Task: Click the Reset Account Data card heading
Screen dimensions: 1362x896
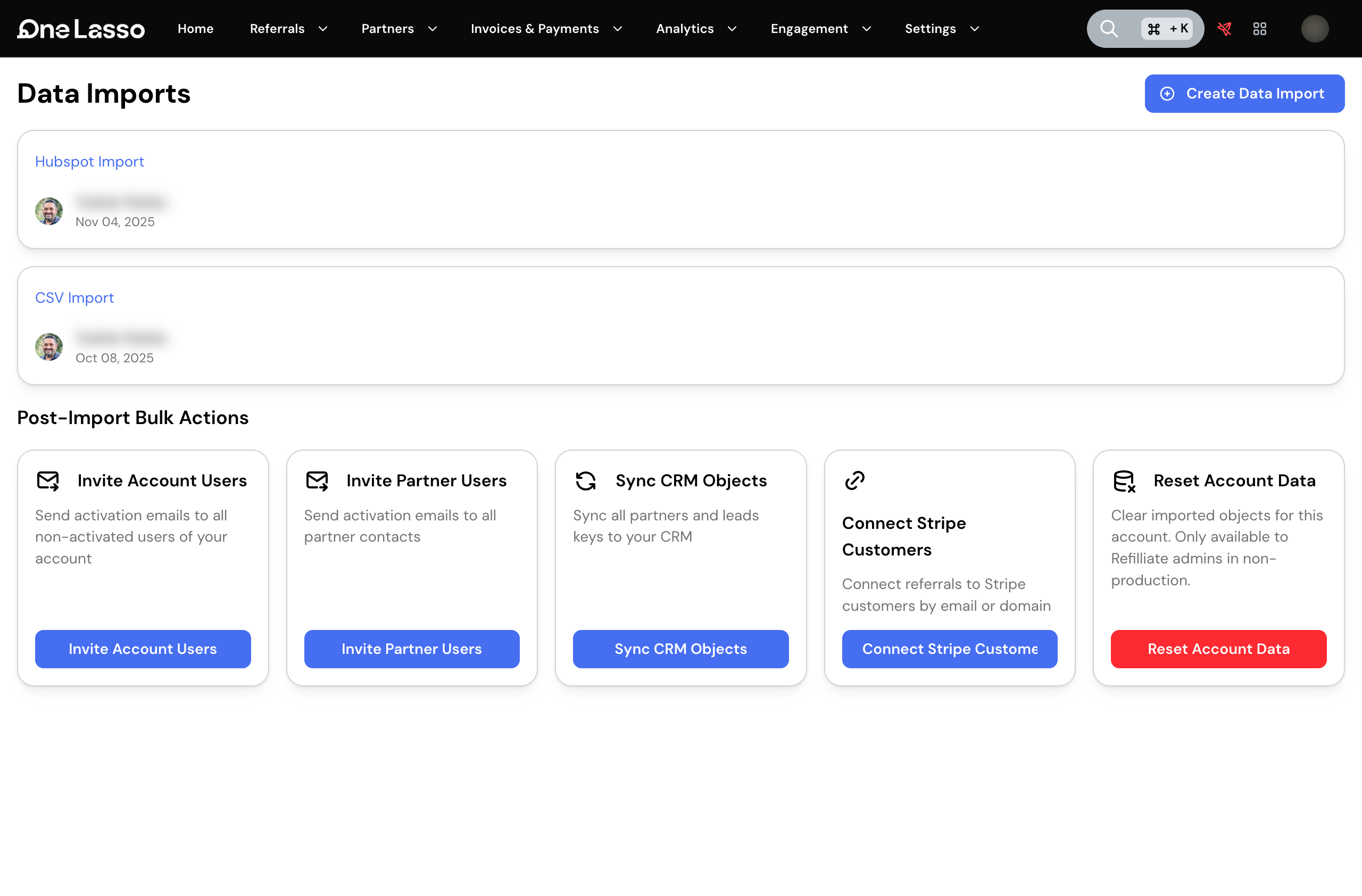Action: point(1234,480)
